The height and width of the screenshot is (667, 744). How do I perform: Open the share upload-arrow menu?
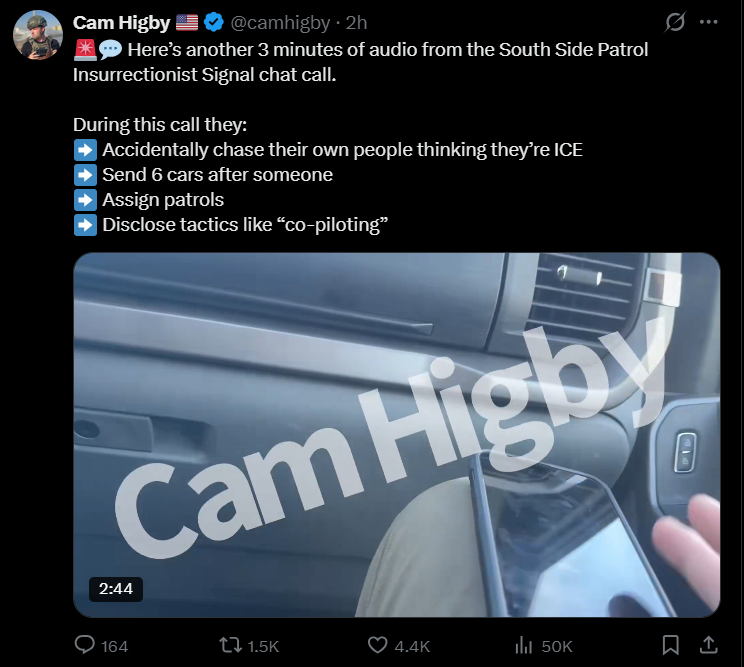click(708, 645)
